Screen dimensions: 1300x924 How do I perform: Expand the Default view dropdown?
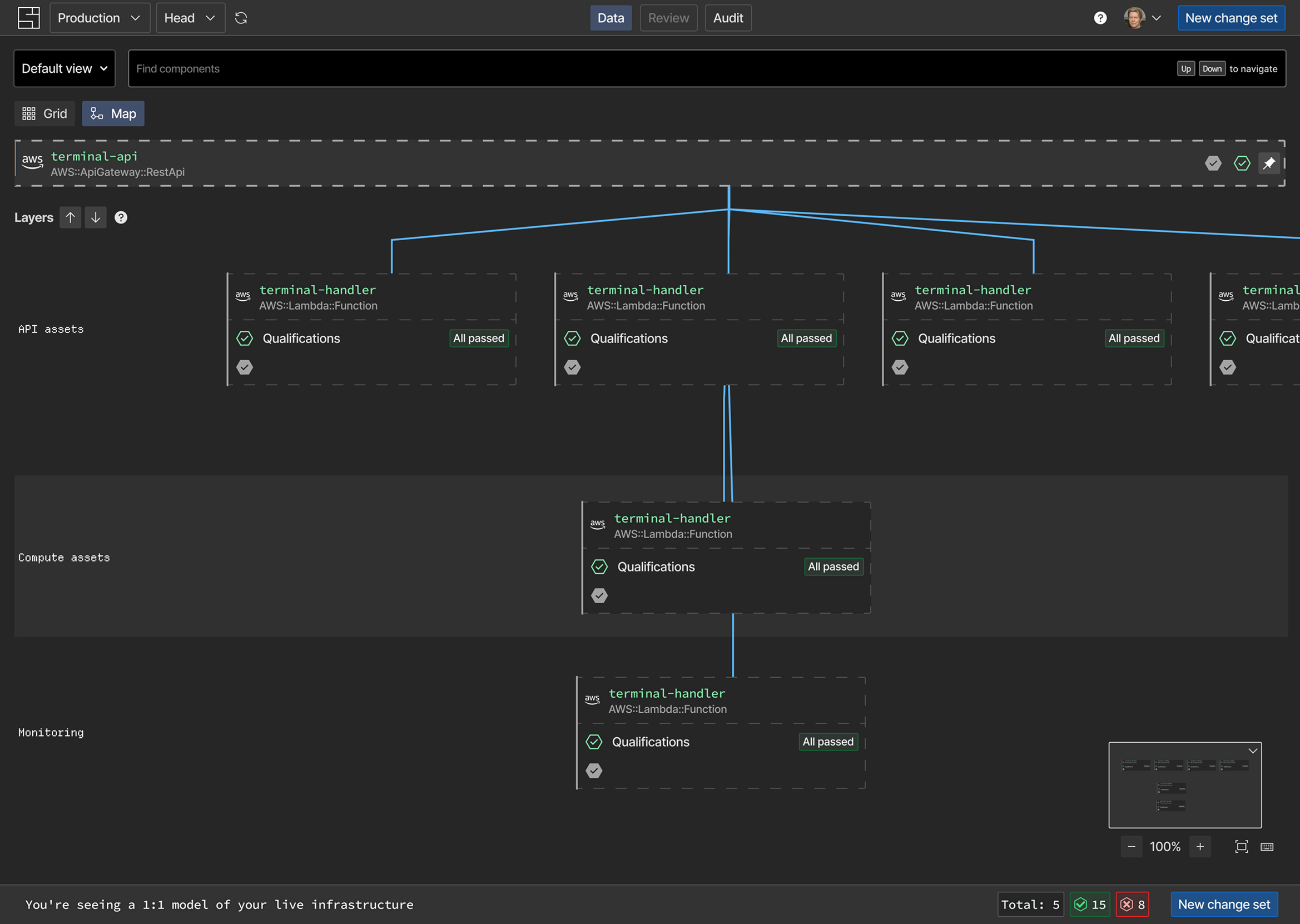click(64, 68)
